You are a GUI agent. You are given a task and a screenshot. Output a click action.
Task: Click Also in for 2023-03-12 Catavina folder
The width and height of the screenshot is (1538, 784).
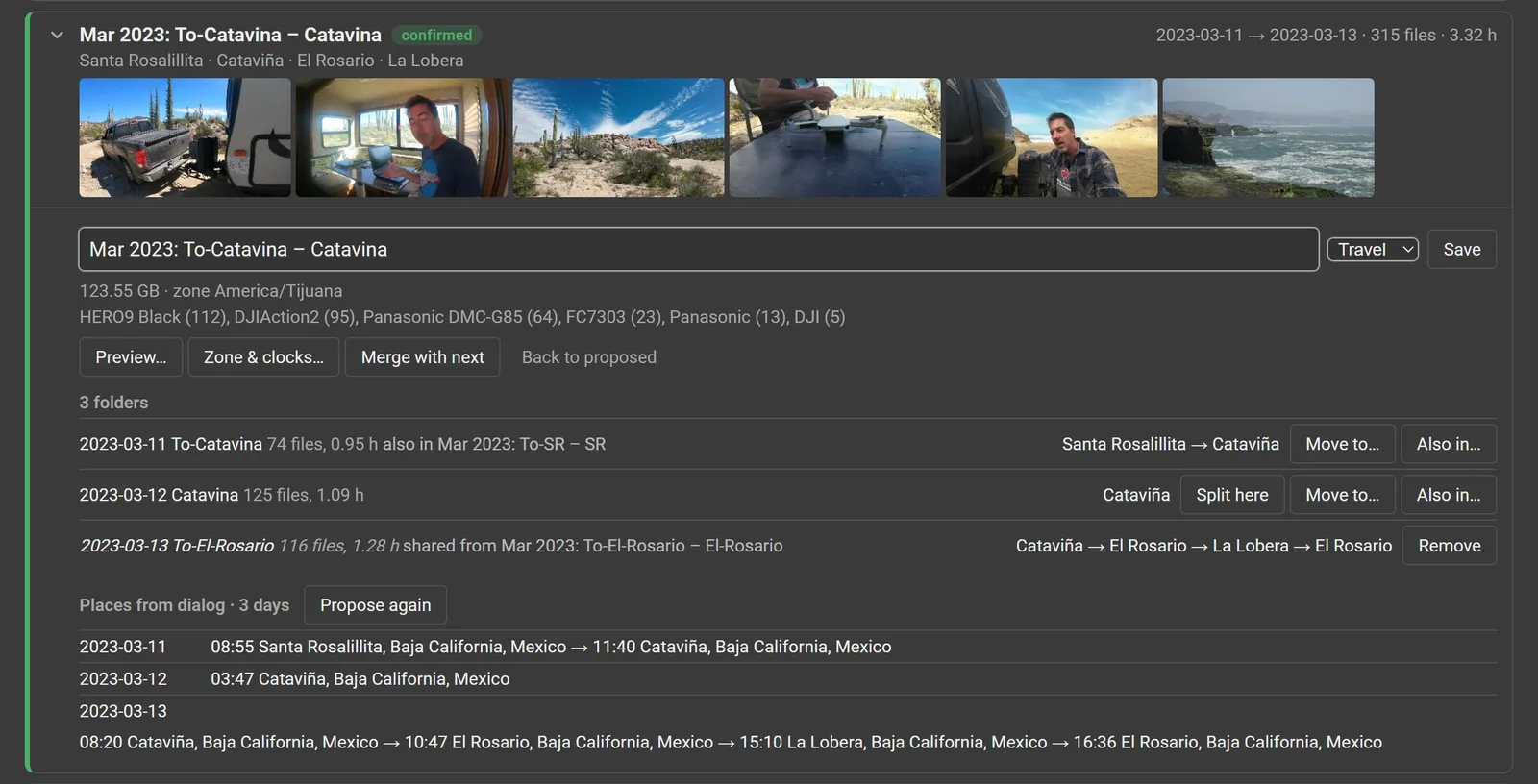point(1449,495)
